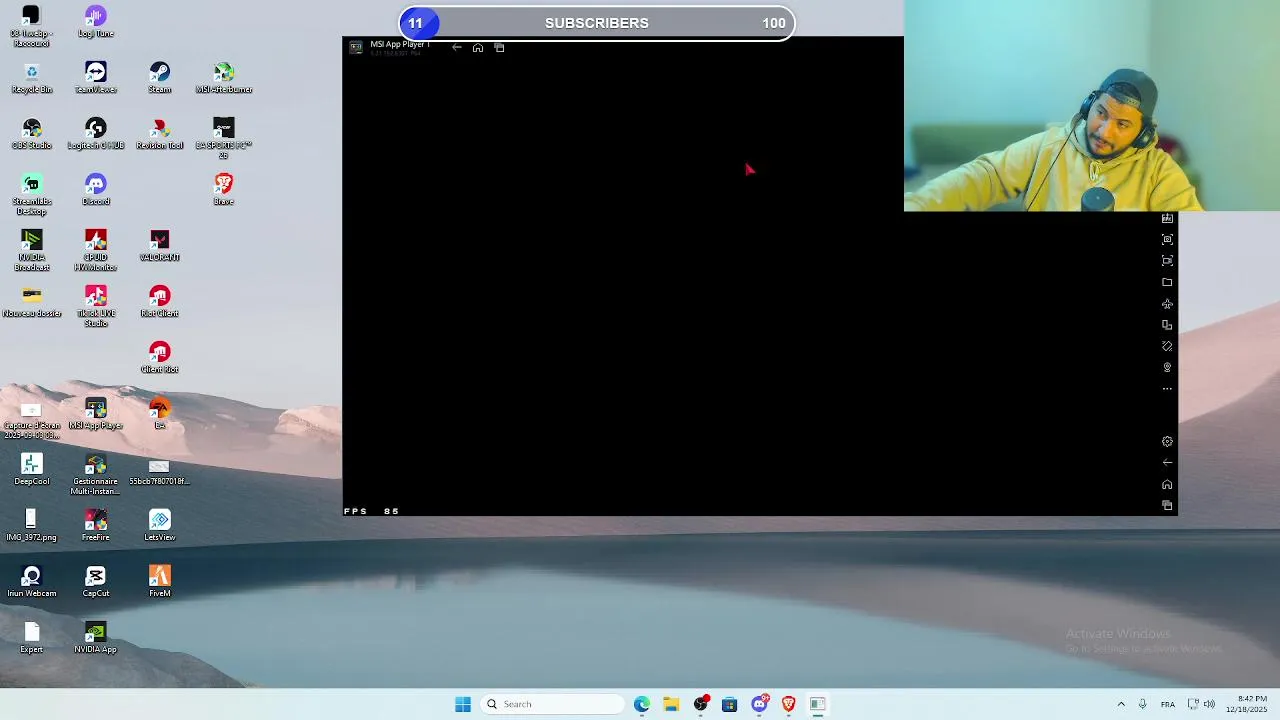Click the microphone icon in system tray
This screenshot has width=1280, height=720.
[x=1143, y=704]
